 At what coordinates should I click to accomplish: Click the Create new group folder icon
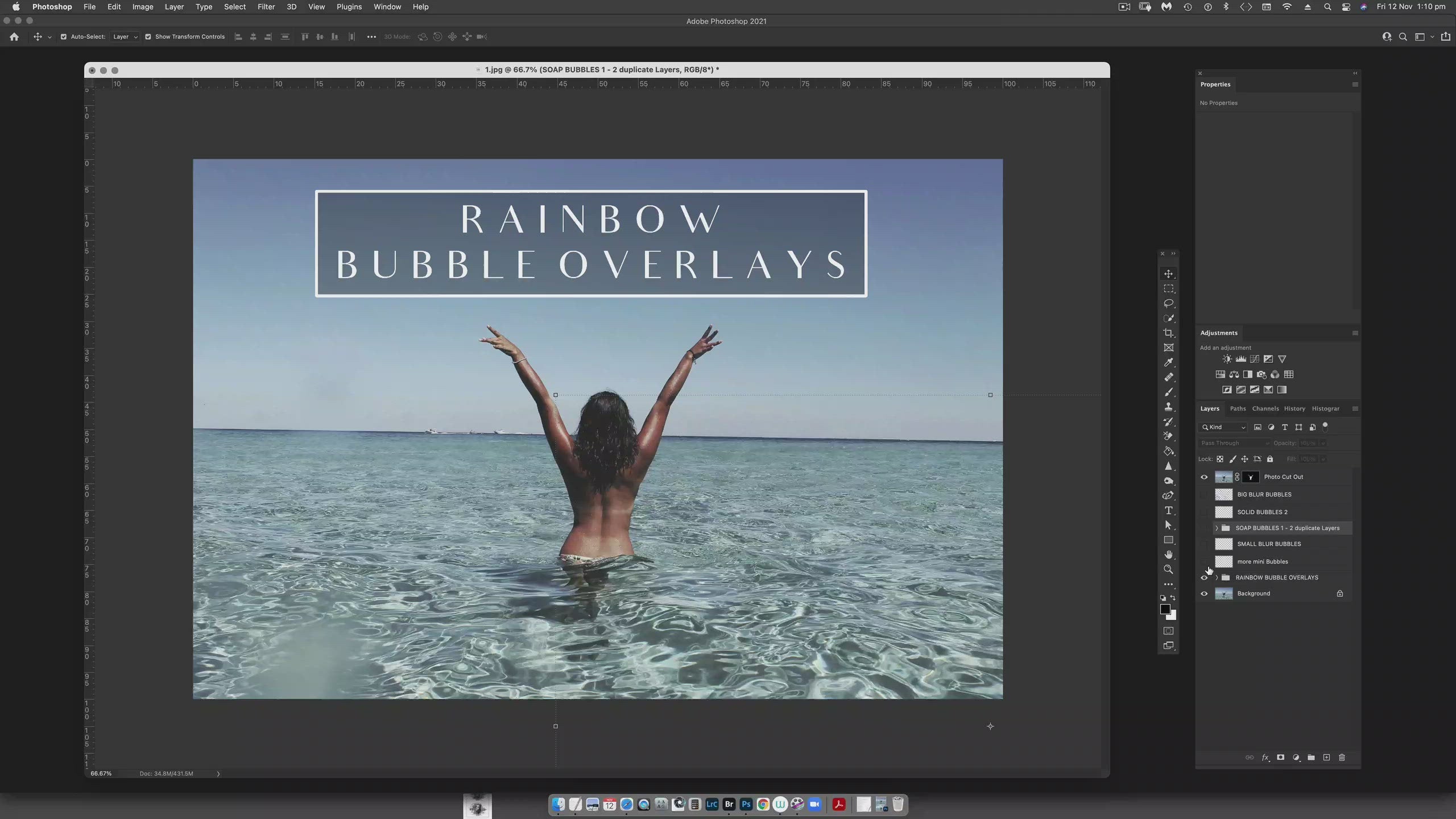1311,758
